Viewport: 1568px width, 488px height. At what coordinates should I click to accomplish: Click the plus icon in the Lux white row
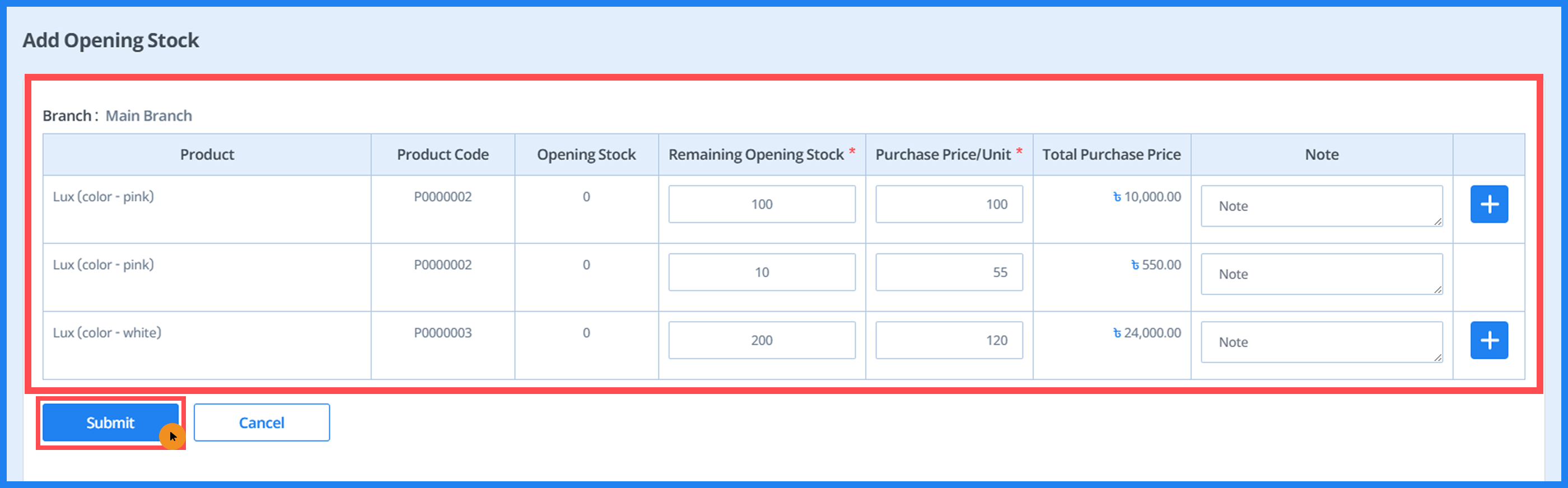[x=1488, y=340]
